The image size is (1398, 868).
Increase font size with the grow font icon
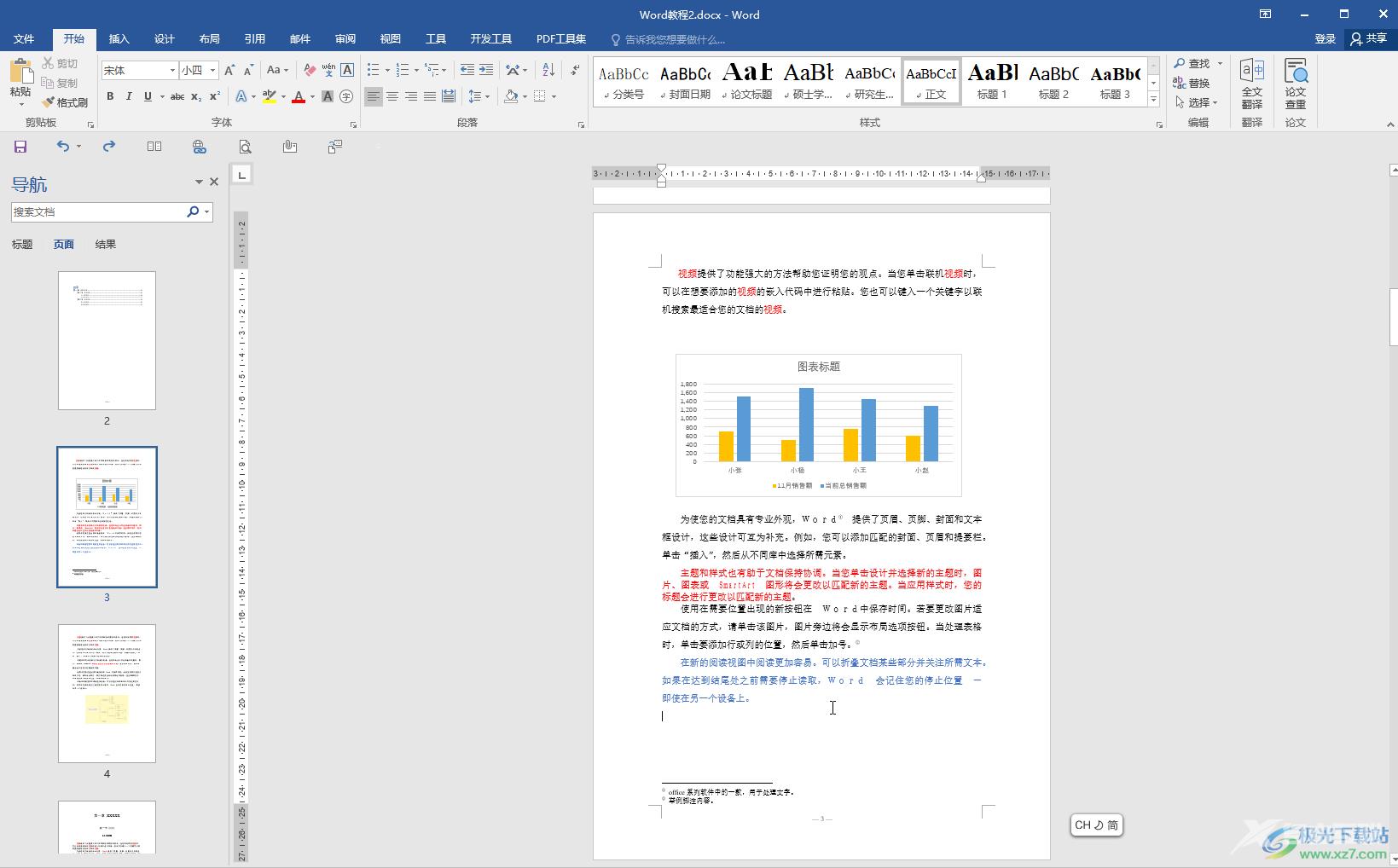point(229,70)
